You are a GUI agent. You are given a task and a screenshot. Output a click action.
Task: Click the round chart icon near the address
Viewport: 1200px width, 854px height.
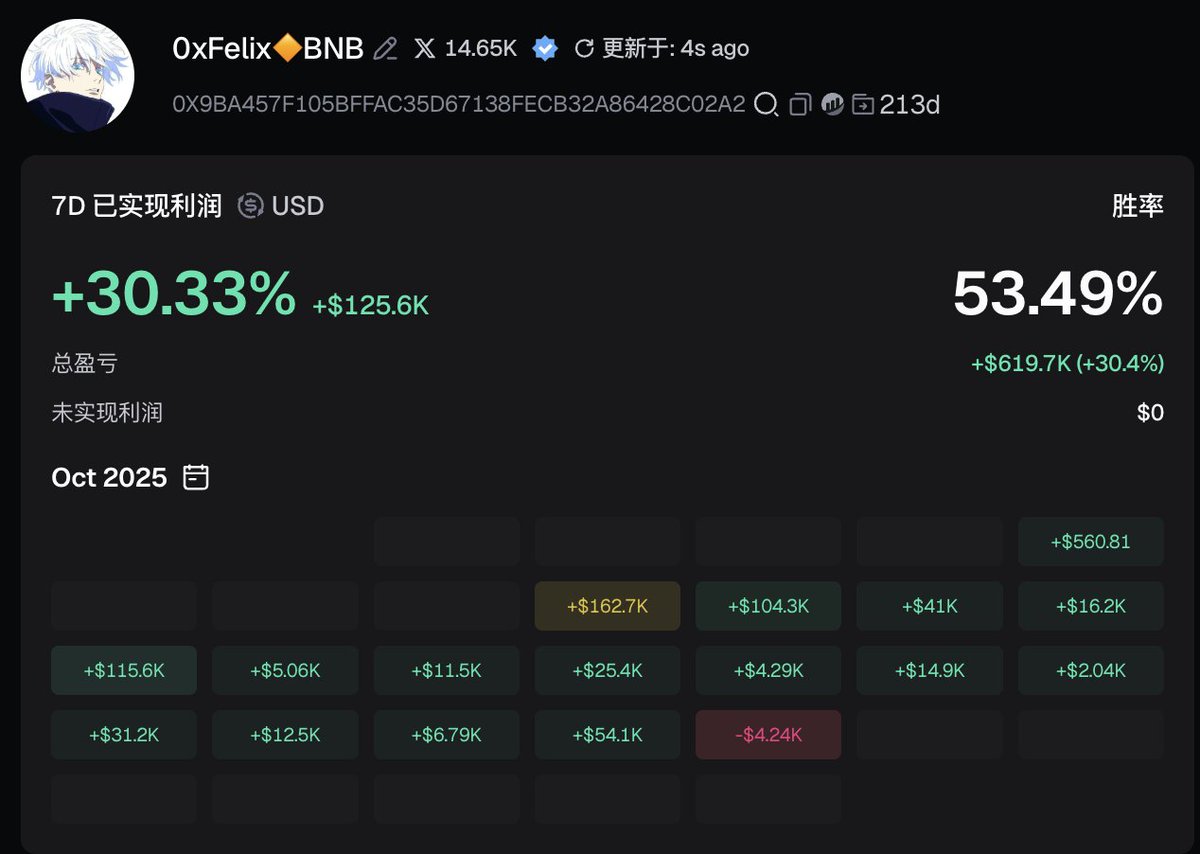[832, 104]
